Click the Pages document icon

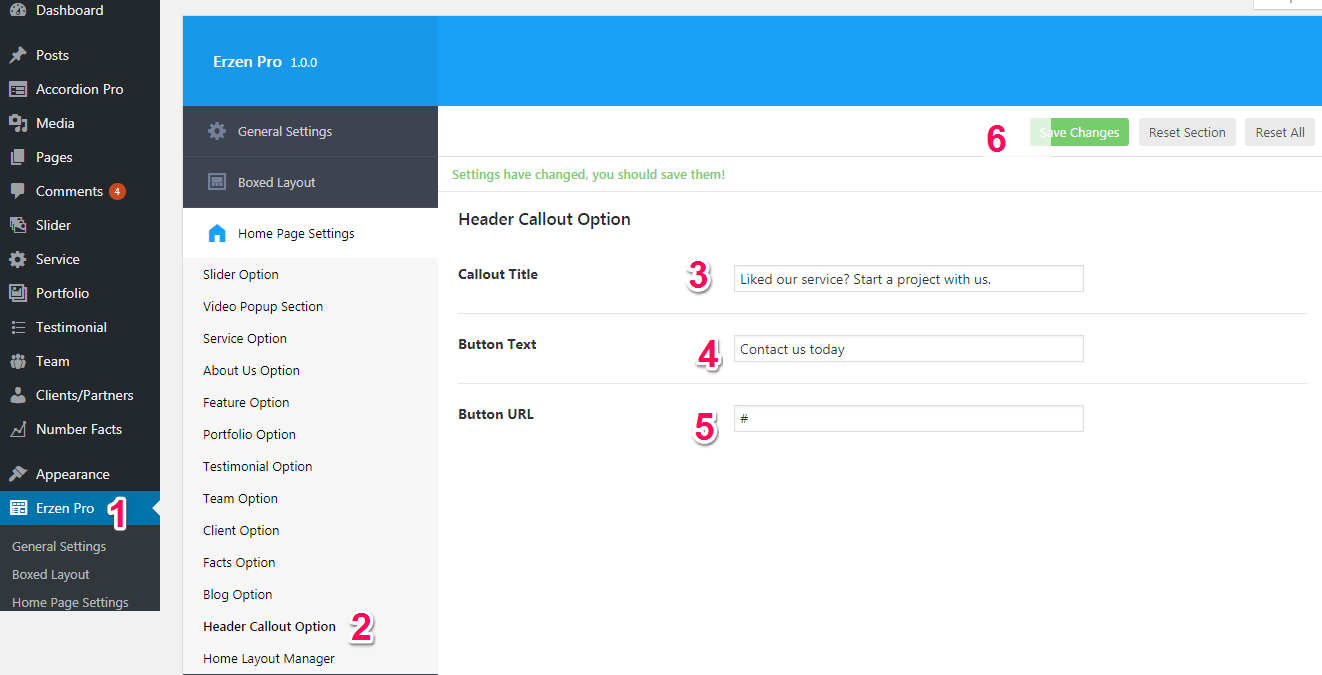(18, 157)
